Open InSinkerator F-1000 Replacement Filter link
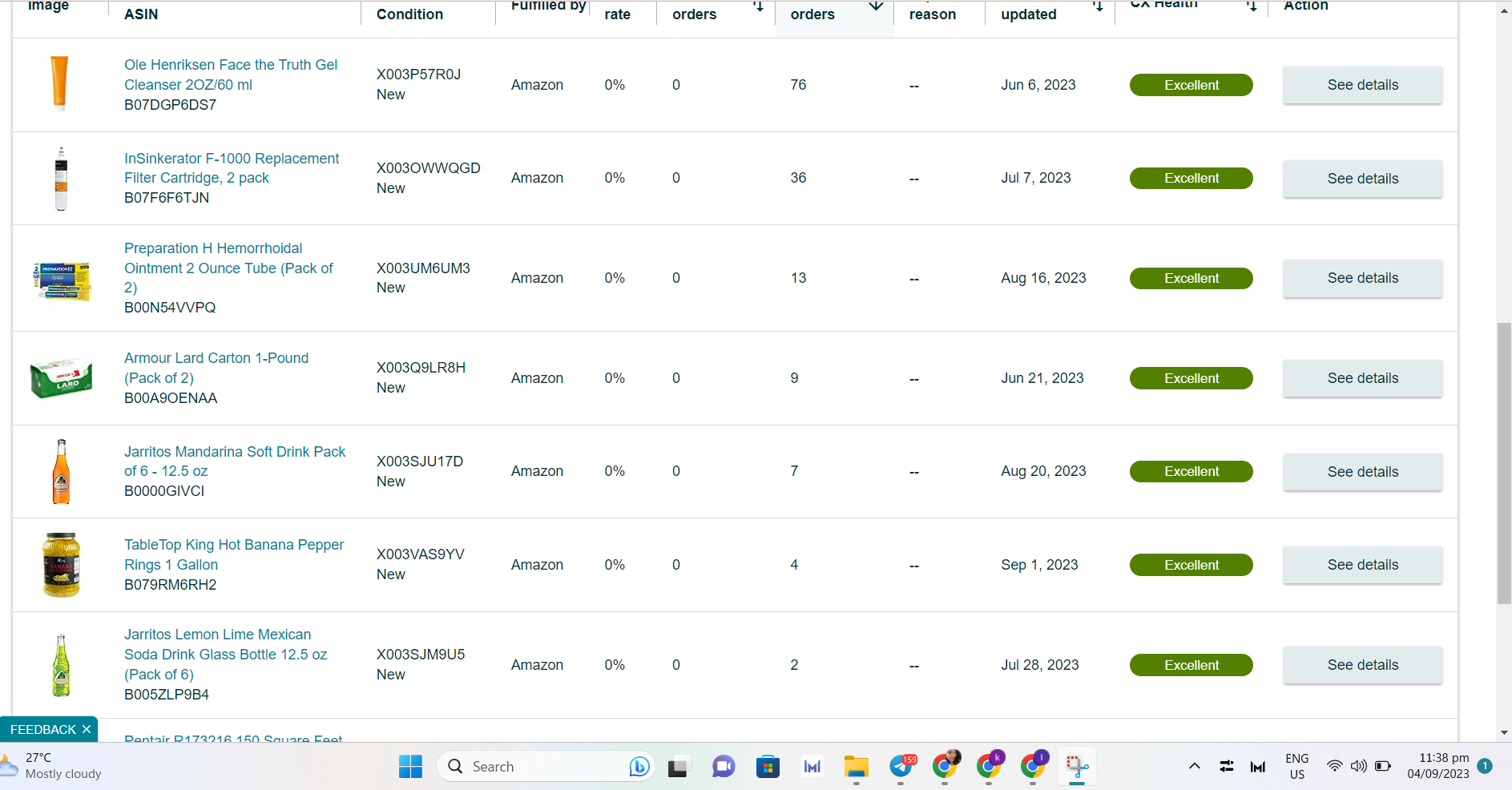The image size is (1512, 790). (x=232, y=168)
